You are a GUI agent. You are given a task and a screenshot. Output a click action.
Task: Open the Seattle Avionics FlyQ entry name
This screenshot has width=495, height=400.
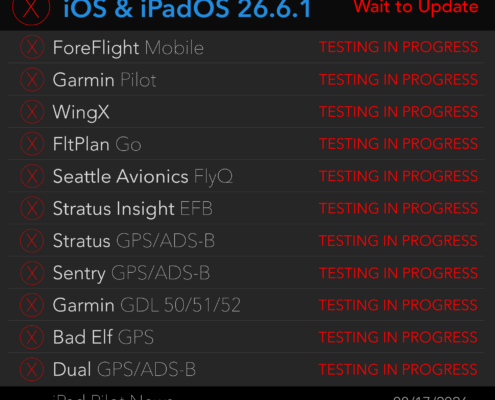pos(143,177)
